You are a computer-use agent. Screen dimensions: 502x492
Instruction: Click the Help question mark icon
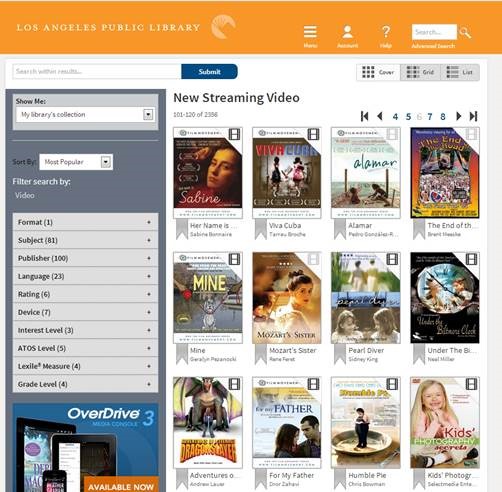coord(386,32)
